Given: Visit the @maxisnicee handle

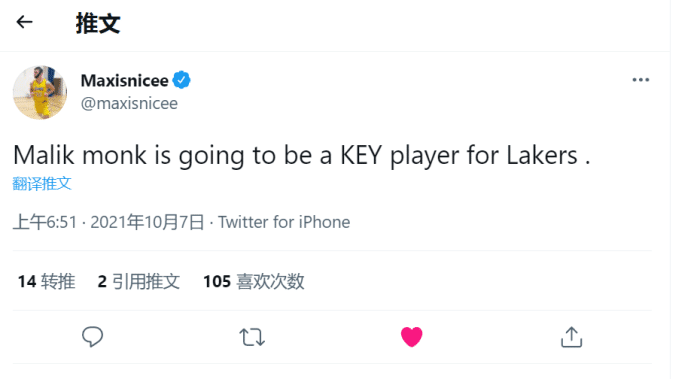Looking at the screenshot, I should 129,104.
